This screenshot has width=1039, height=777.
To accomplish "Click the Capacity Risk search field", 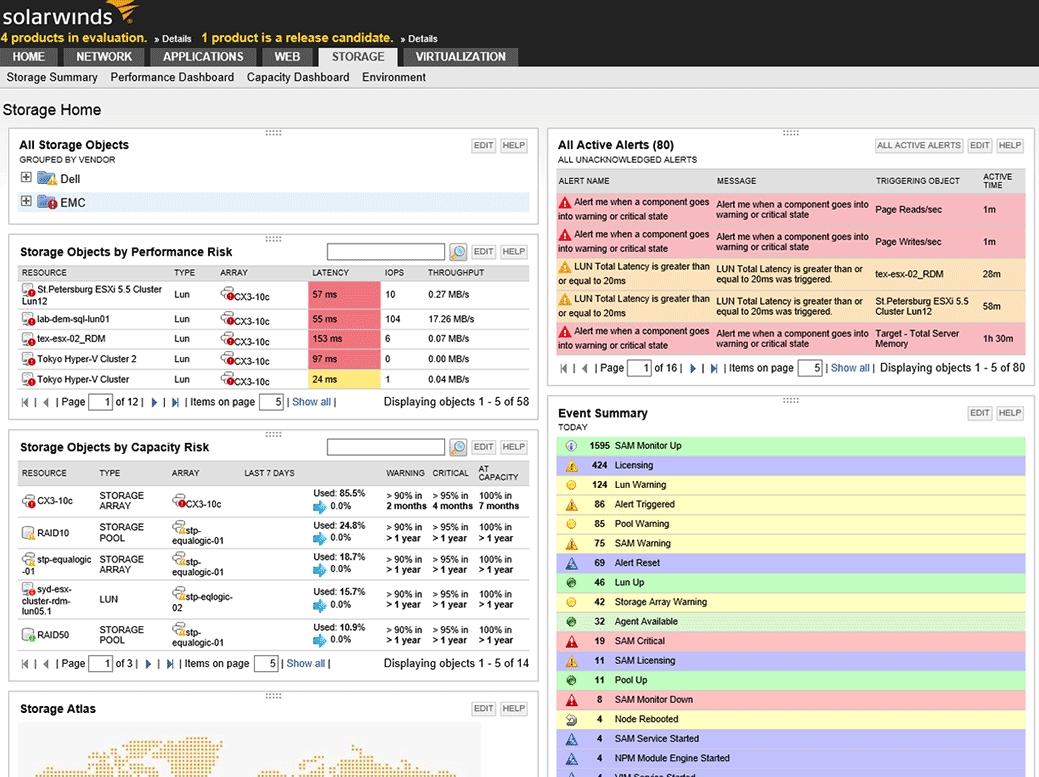I will [386, 447].
